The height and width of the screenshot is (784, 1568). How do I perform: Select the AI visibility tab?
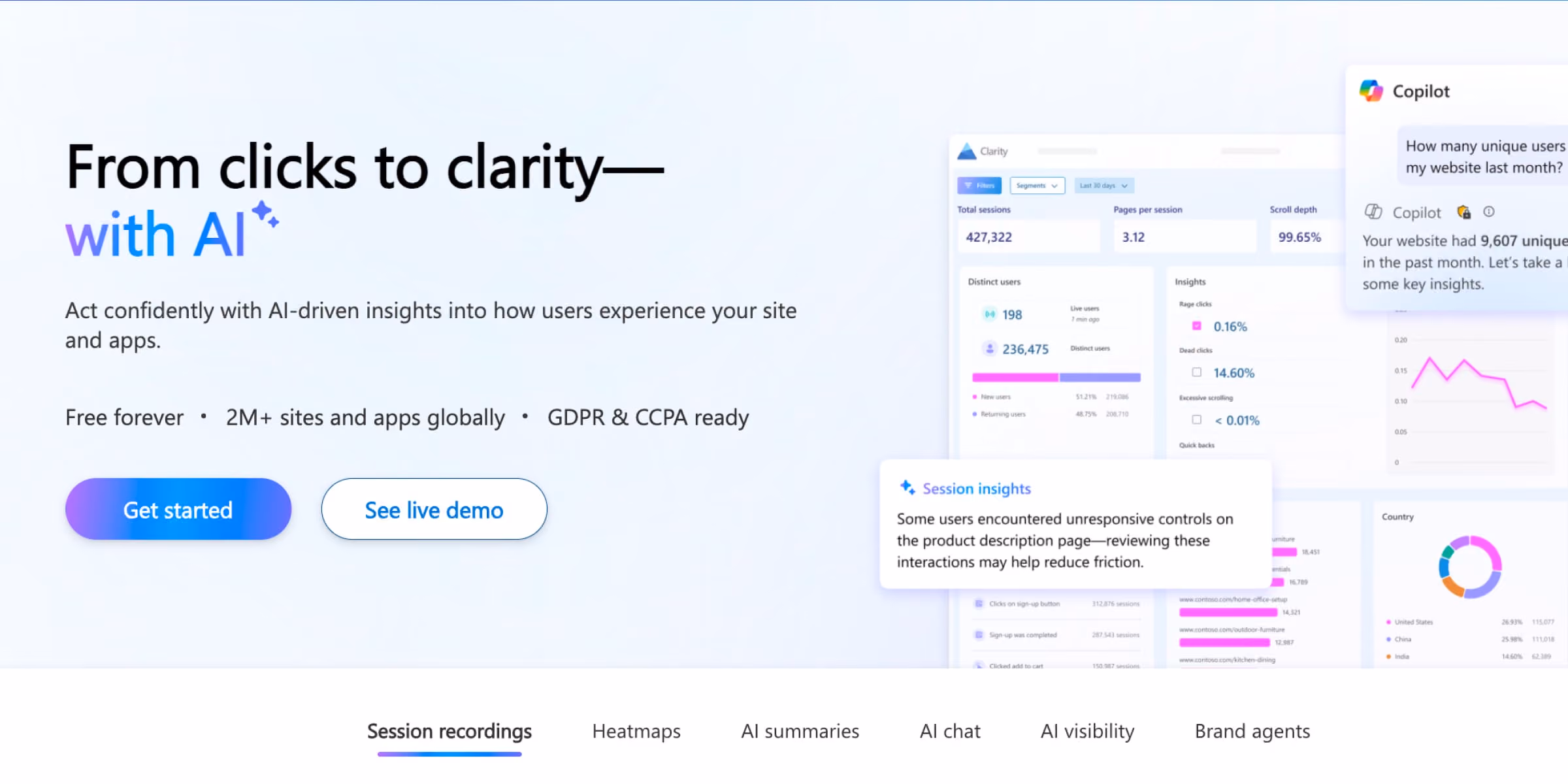[1088, 731]
